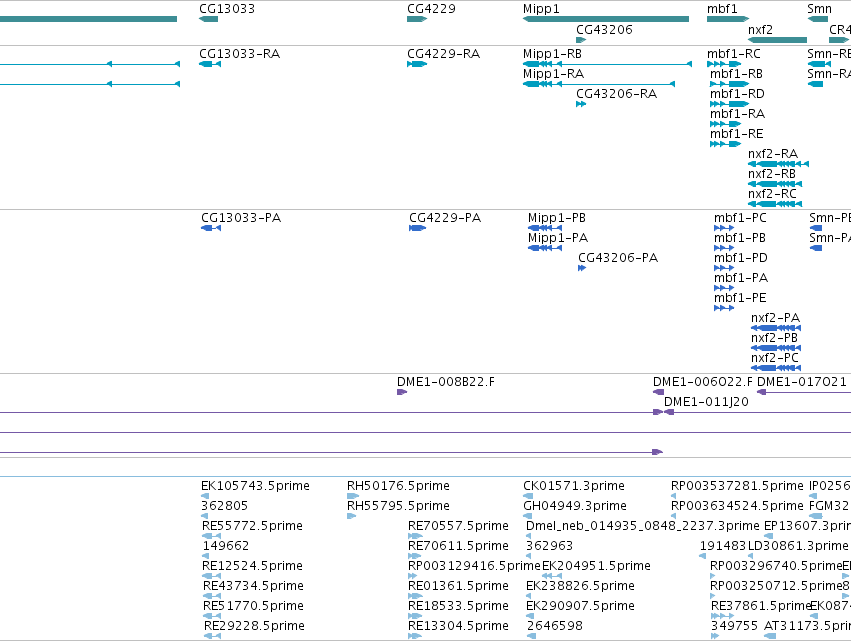Click protein CG43206-PA
Screen dimensions: 851x641
pyautogui.click(x=618, y=258)
